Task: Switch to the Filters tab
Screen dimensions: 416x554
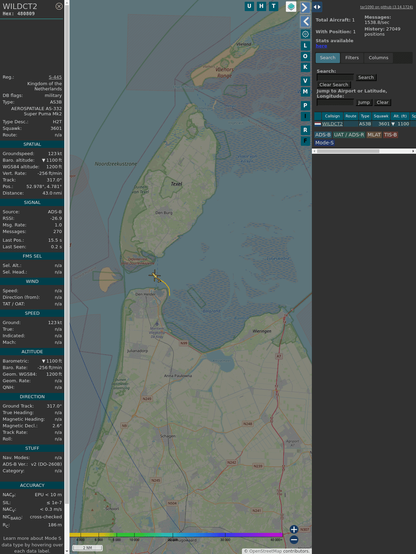Action: tap(352, 58)
